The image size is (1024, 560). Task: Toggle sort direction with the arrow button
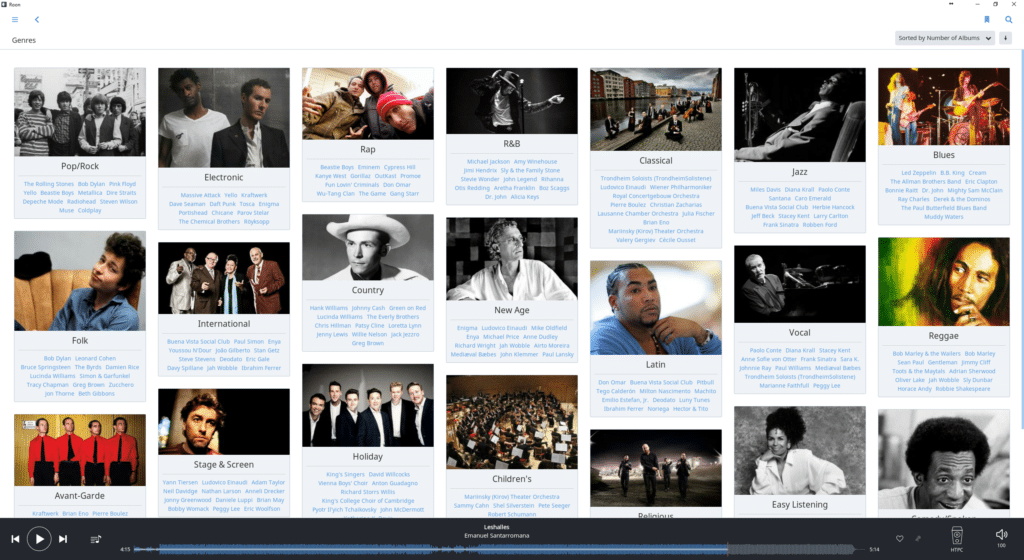(x=1006, y=38)
